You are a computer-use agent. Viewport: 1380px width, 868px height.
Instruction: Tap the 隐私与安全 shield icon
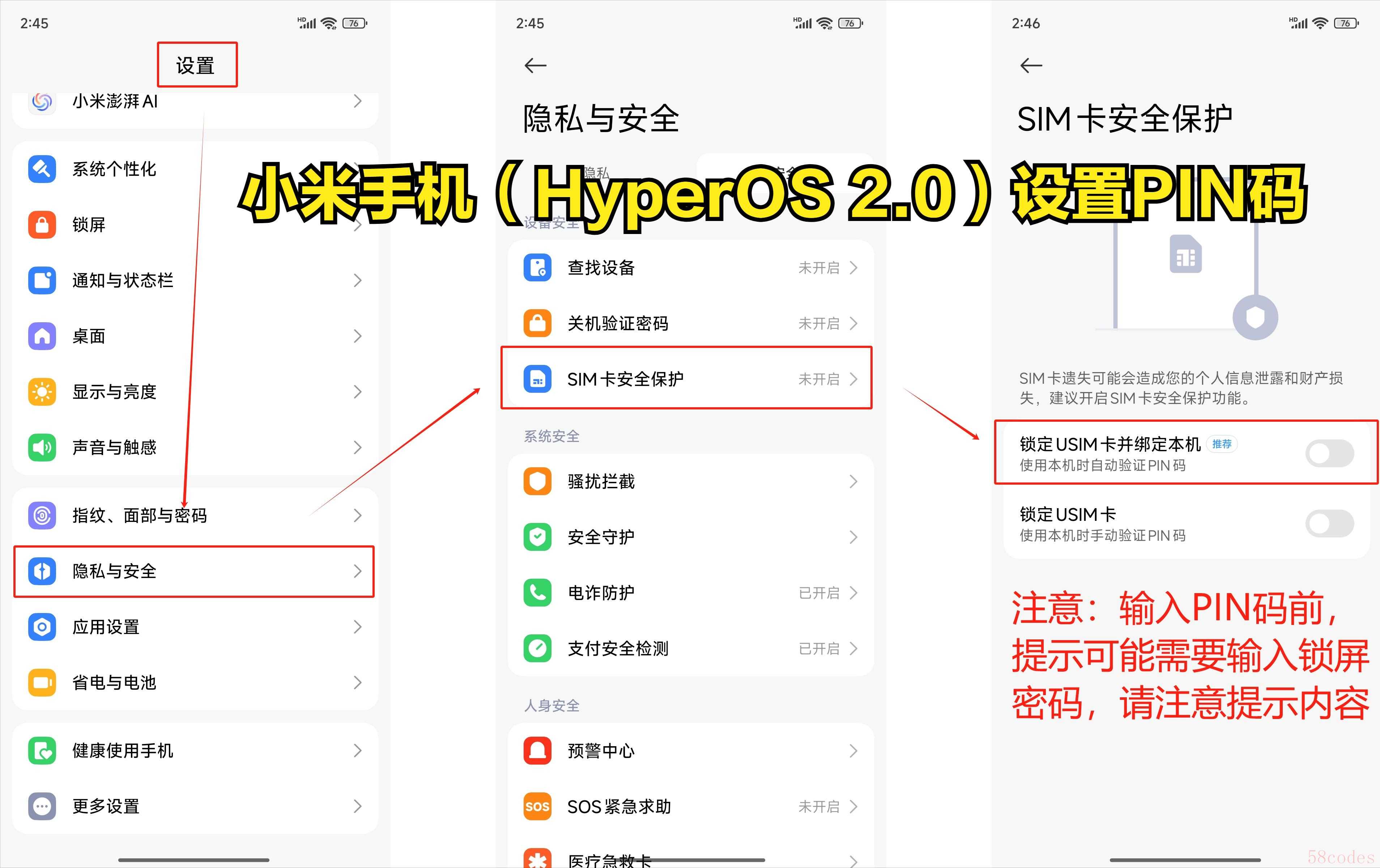(42, 571)
